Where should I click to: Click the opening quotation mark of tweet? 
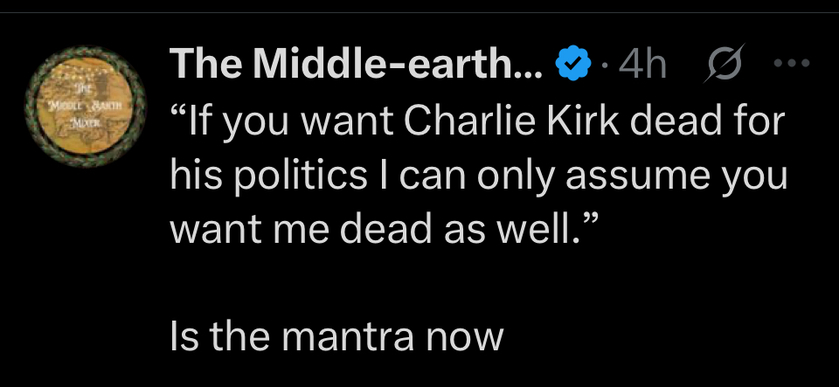pyautogui.click(x=177, y=113)
